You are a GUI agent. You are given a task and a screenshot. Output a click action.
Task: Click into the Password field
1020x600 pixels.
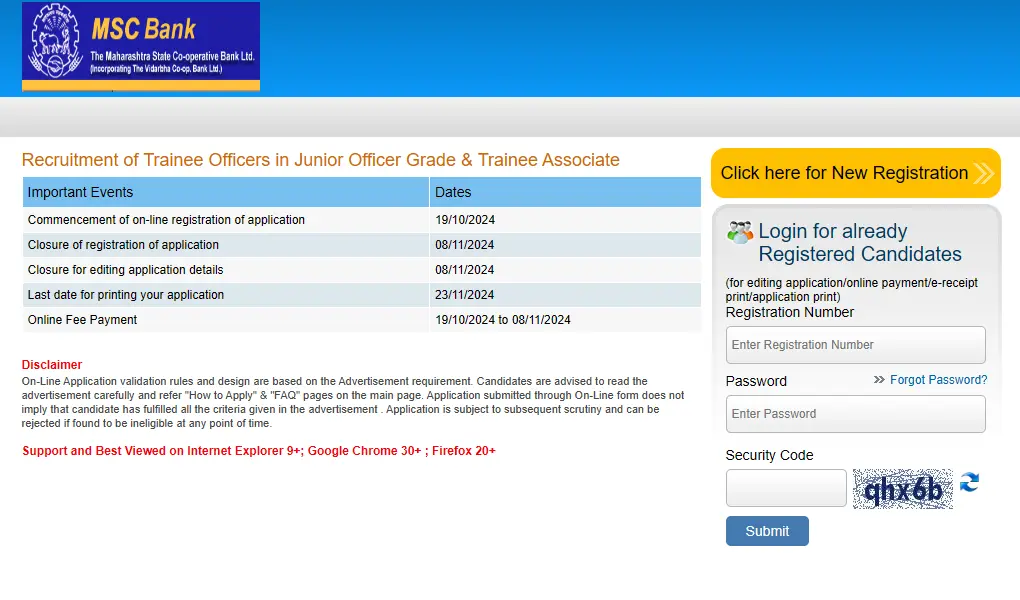855,414
